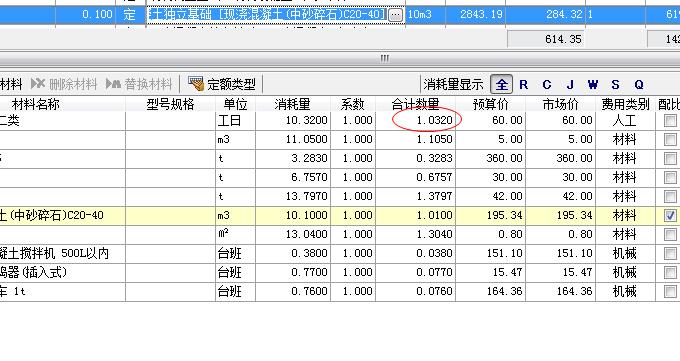This screenshot has height=361, width=680.
Task: Click the 单位 column header
Action: click(x=235, y=104)
